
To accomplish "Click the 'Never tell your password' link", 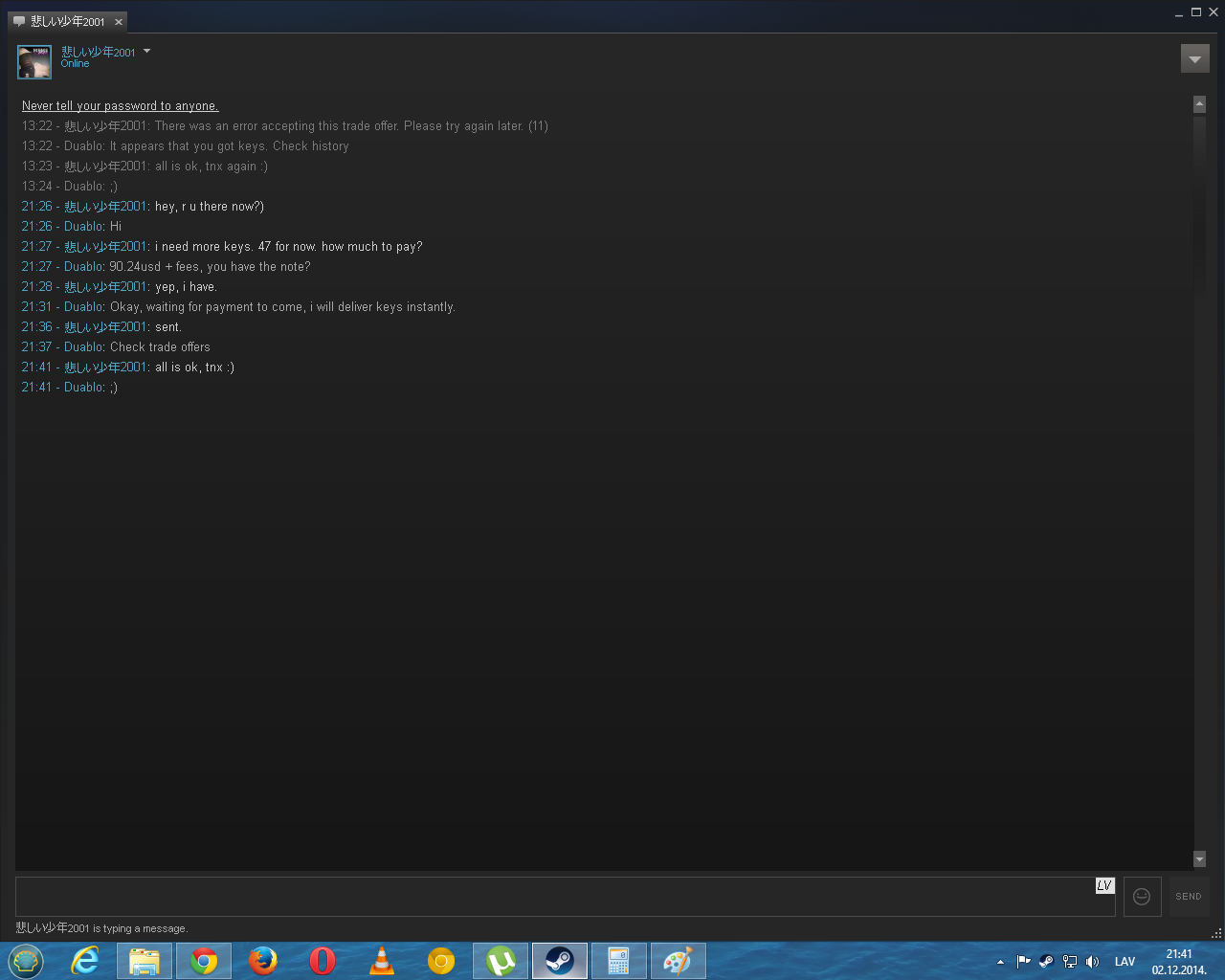I will [x=120, y=106].
